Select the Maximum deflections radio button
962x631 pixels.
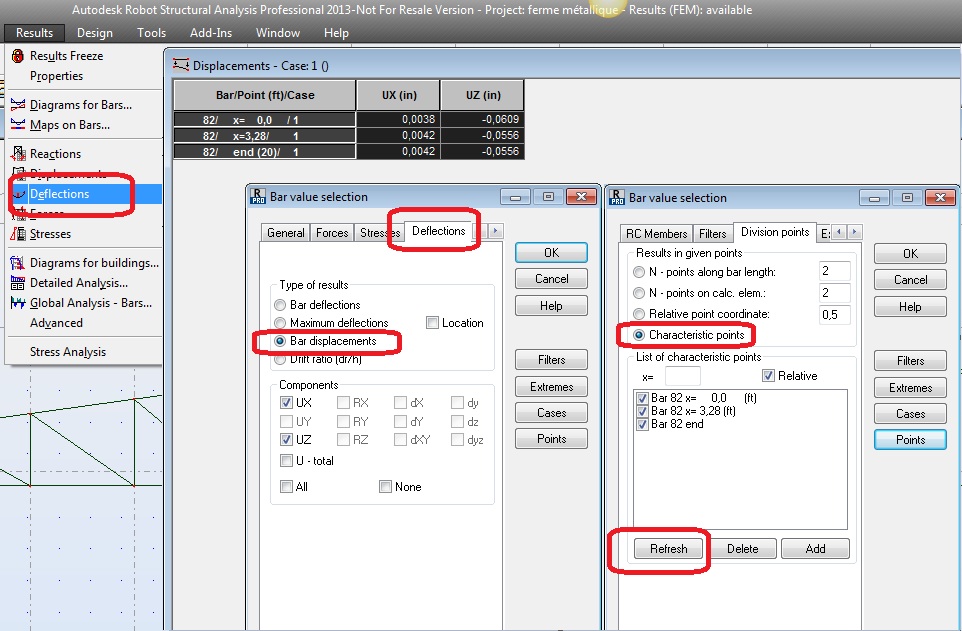pyautogui.click(x=280, y=323)
